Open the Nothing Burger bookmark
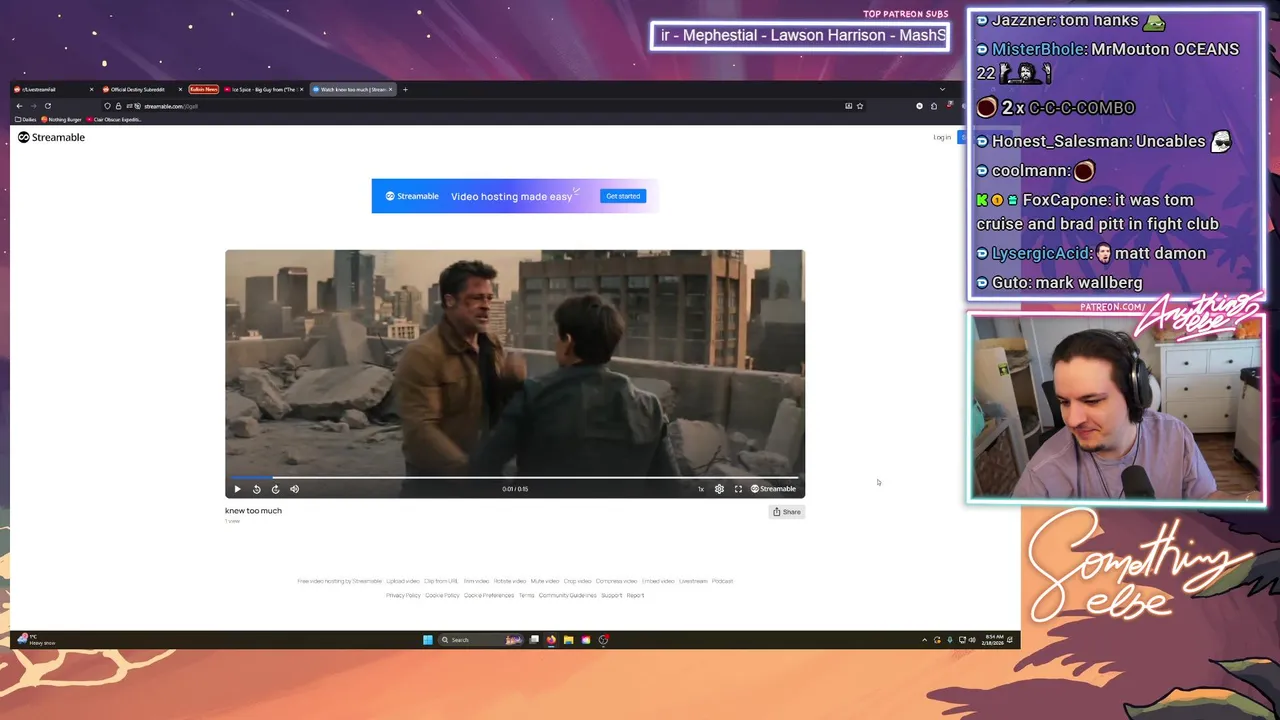This screenshot has height=720, width=1280. click(62, 119)
